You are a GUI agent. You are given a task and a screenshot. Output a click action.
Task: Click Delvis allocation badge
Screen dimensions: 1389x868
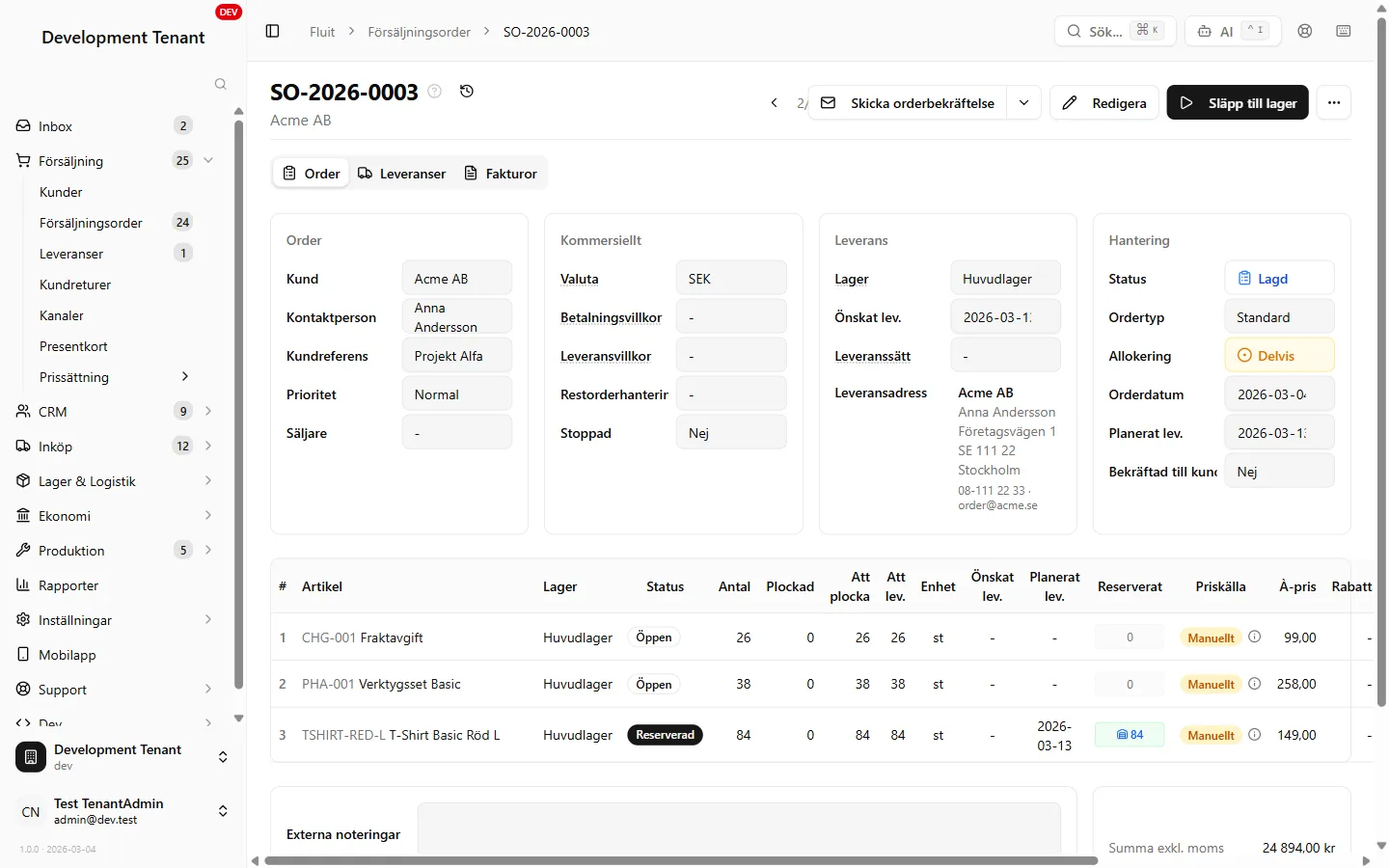1279,355
